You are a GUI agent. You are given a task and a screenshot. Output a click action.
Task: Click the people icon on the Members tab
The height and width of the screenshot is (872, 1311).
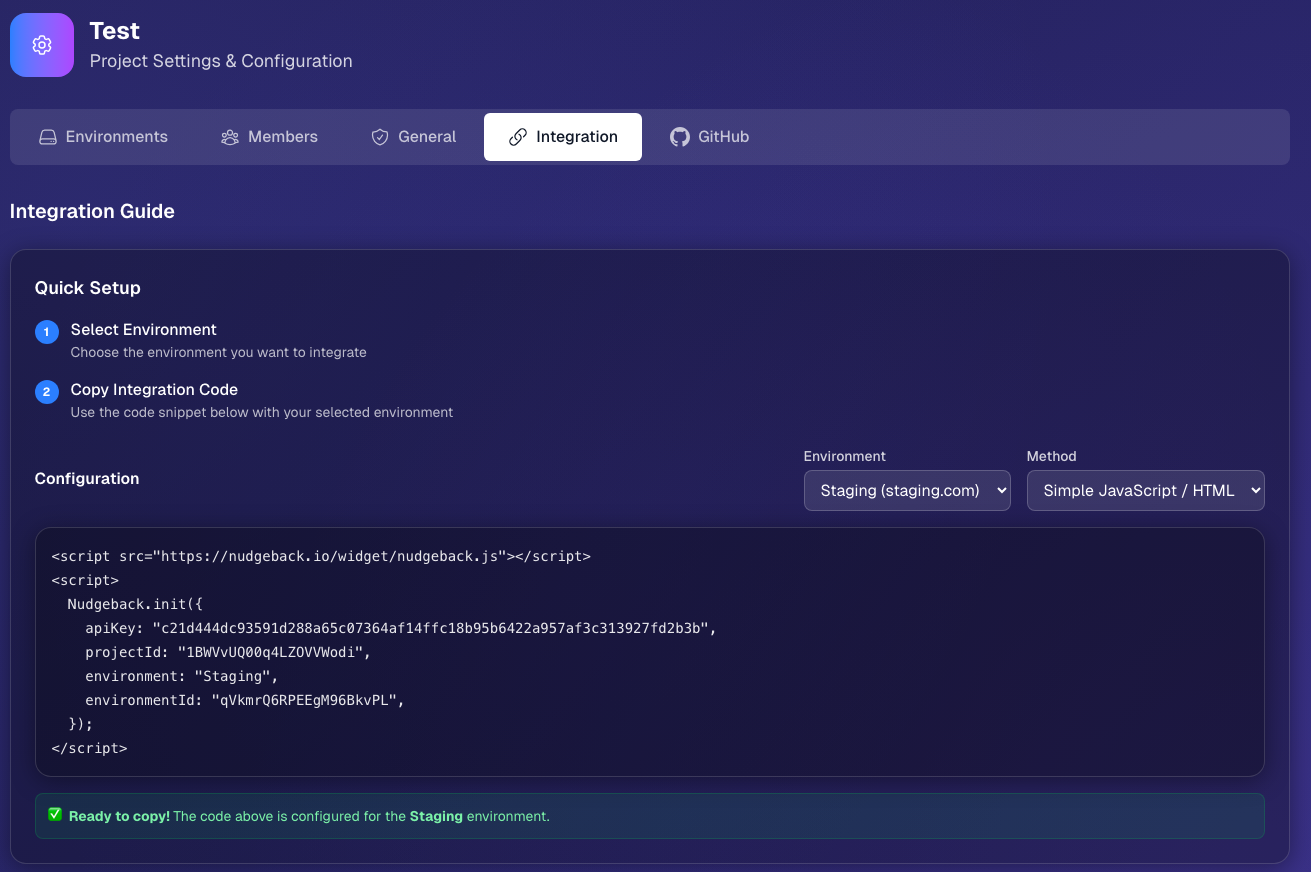(x=229, y=136)
